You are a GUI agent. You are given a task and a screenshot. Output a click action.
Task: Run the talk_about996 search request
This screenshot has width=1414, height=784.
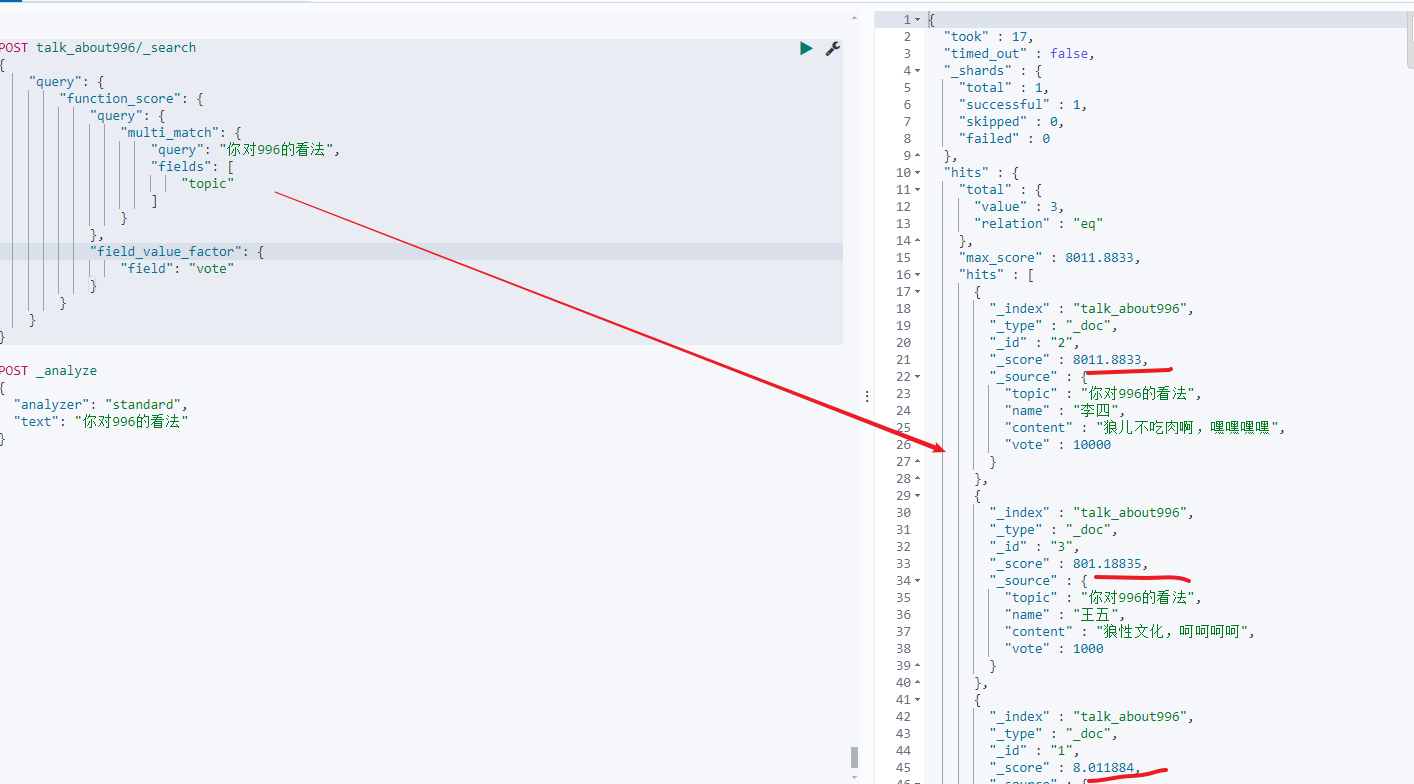(806, 48)
